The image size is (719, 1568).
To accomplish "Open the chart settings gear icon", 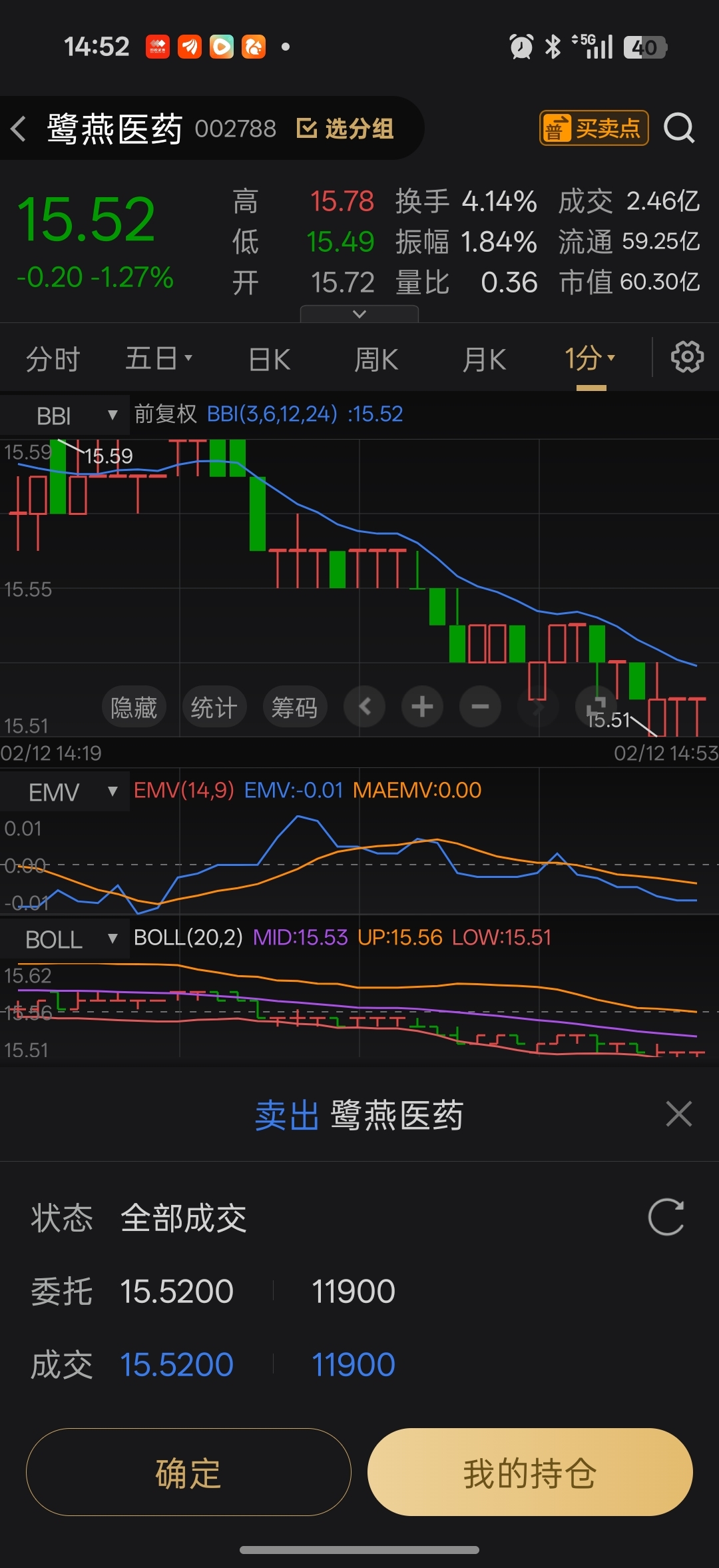I will 687,358.
